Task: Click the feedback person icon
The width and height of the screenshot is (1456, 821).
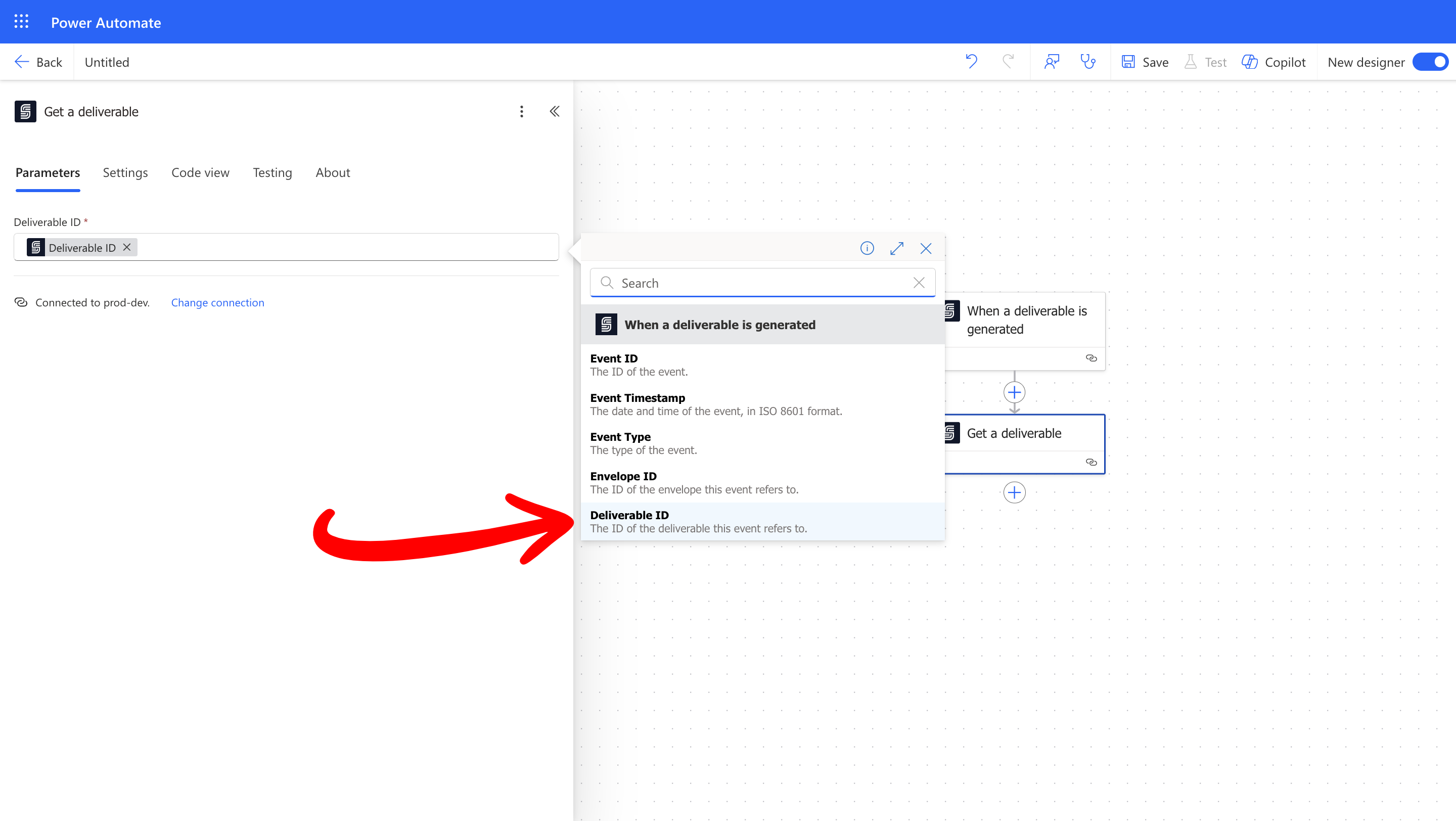Action: 1052,61
